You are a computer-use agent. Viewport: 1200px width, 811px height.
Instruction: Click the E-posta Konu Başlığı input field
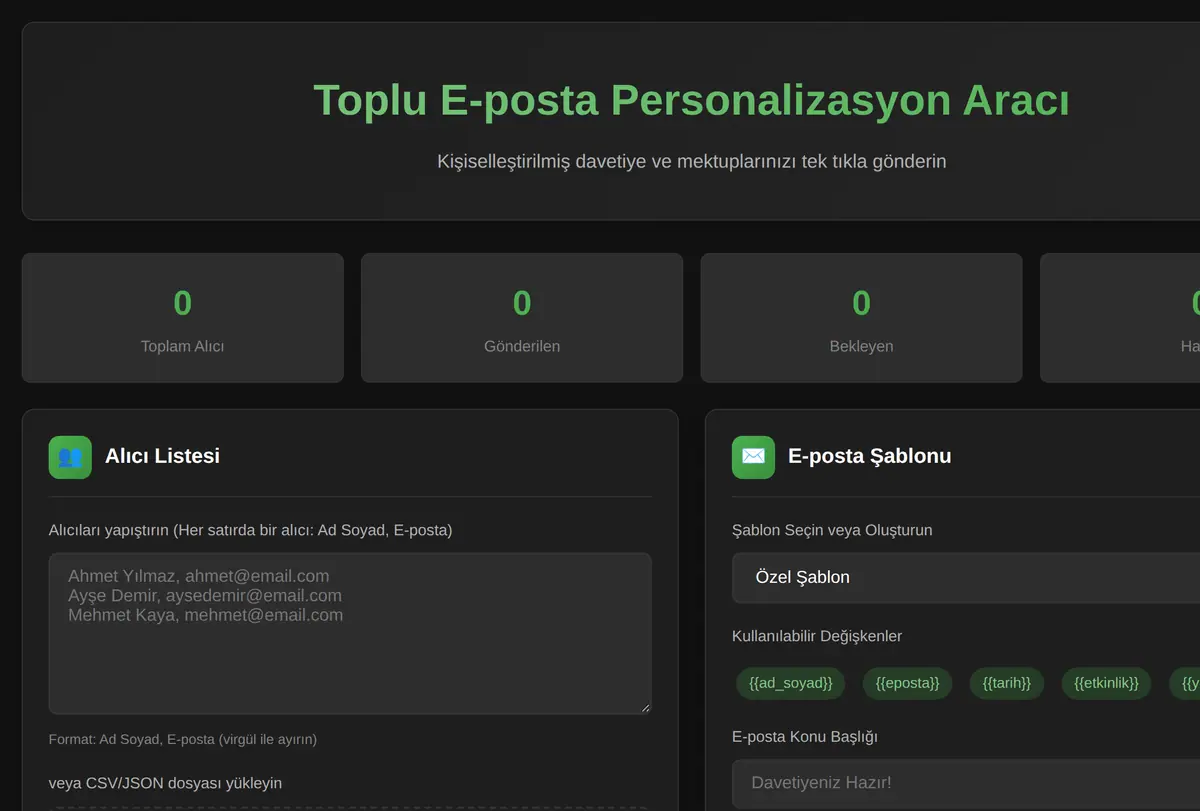[x=966, y=783]
